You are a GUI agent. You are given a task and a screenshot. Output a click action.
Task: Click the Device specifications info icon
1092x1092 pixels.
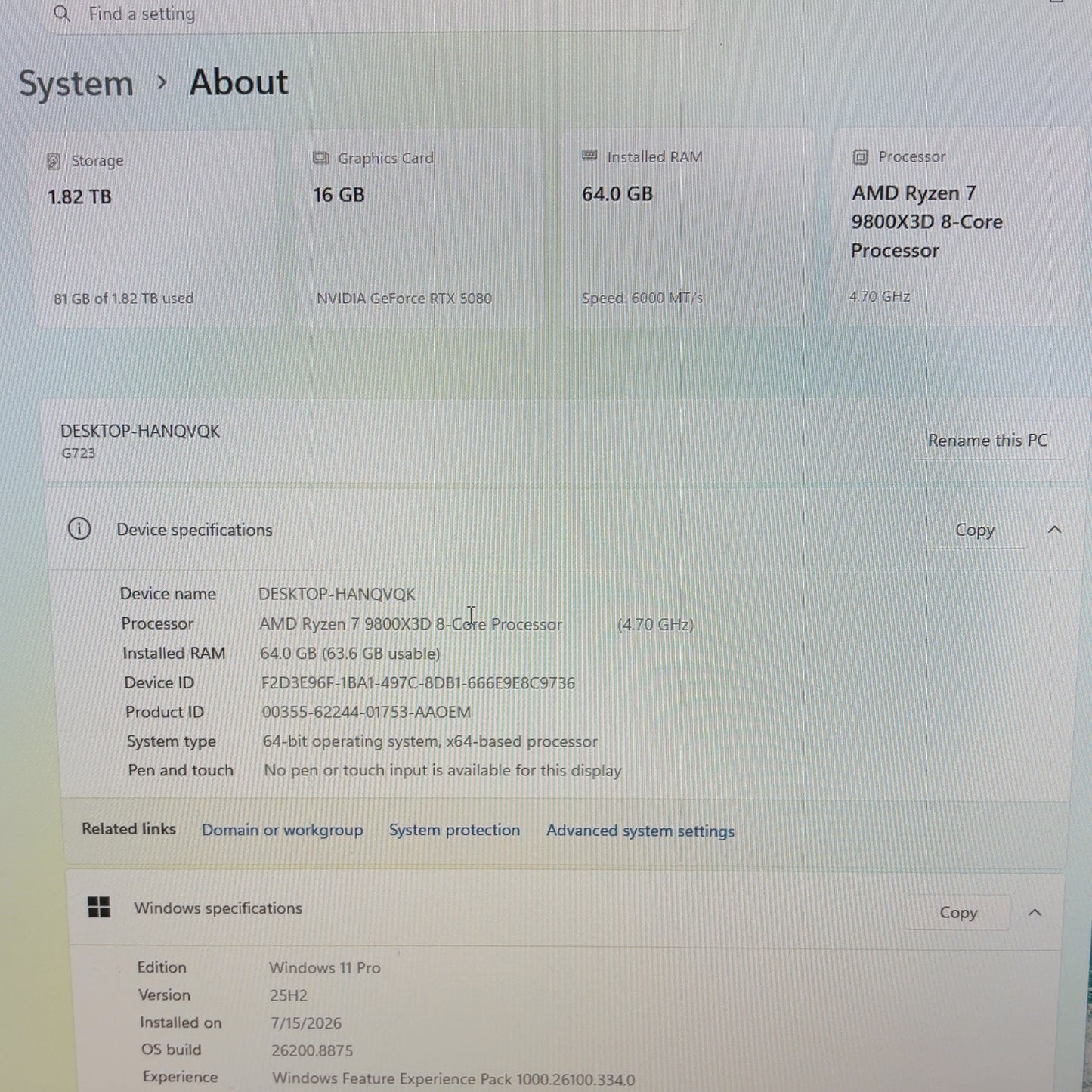(79, 529)
